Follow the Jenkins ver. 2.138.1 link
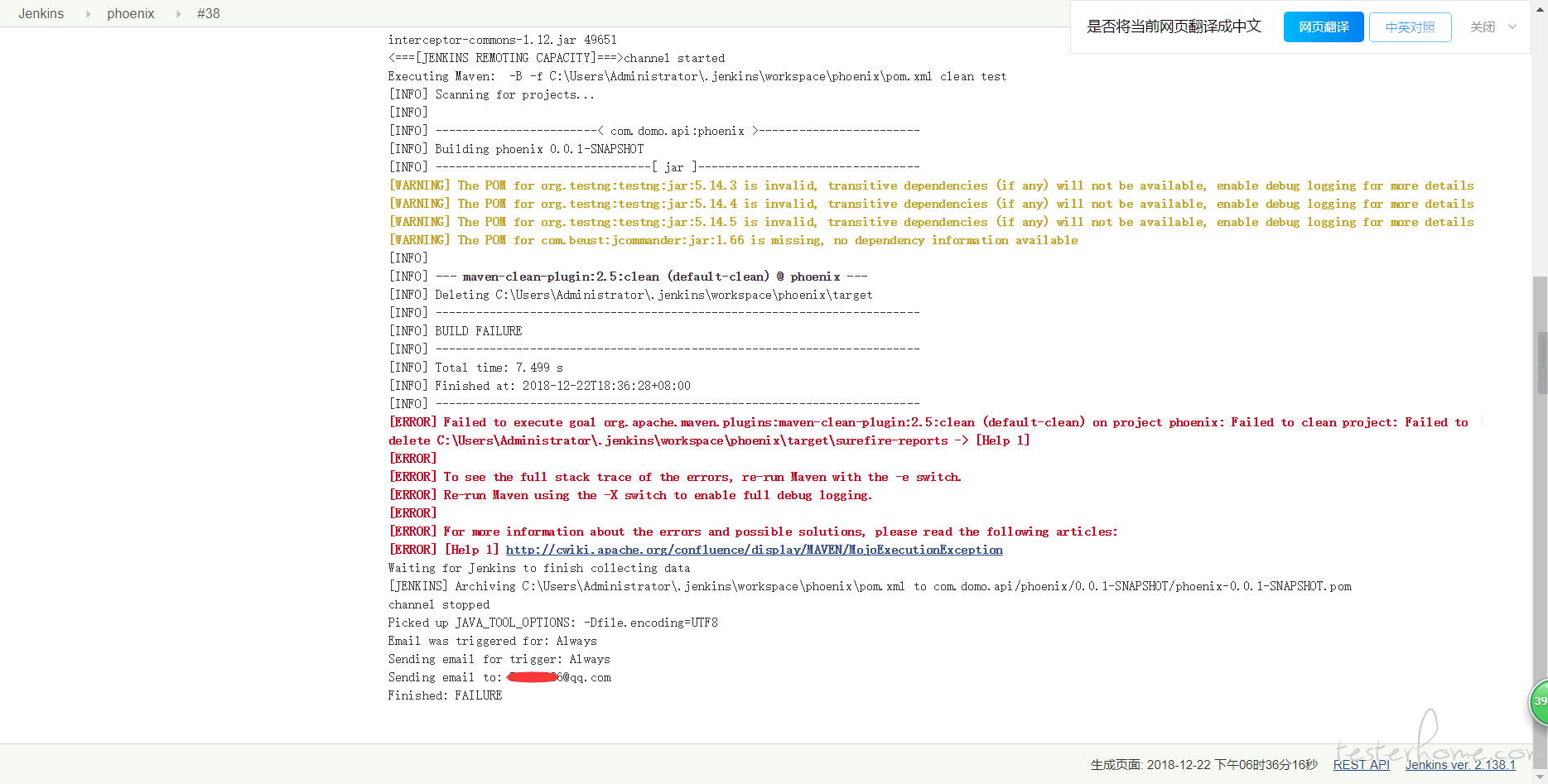This screenshot has width=1548, height=784. pos(1459,765)
